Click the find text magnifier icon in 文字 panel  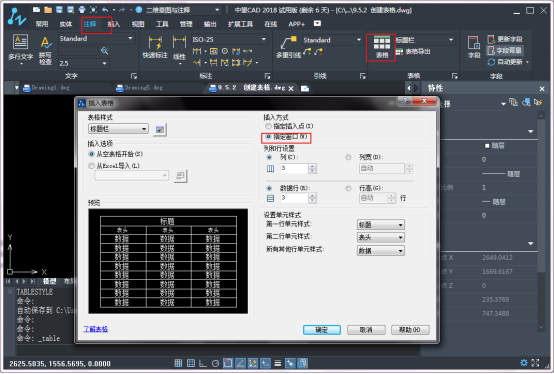[104, 51]
